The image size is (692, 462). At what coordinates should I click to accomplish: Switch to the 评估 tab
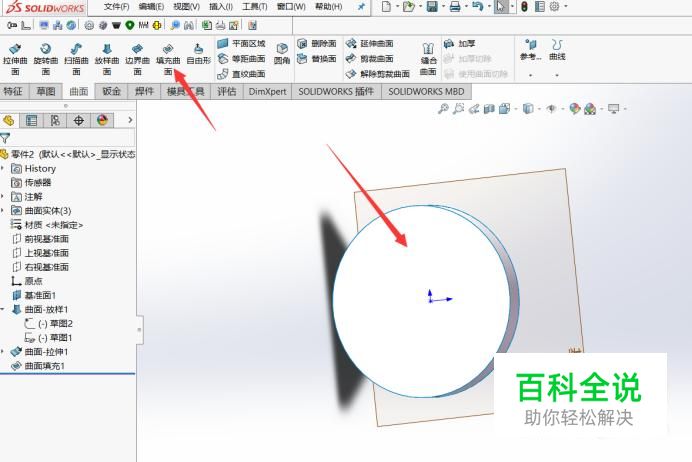point(226,91)
